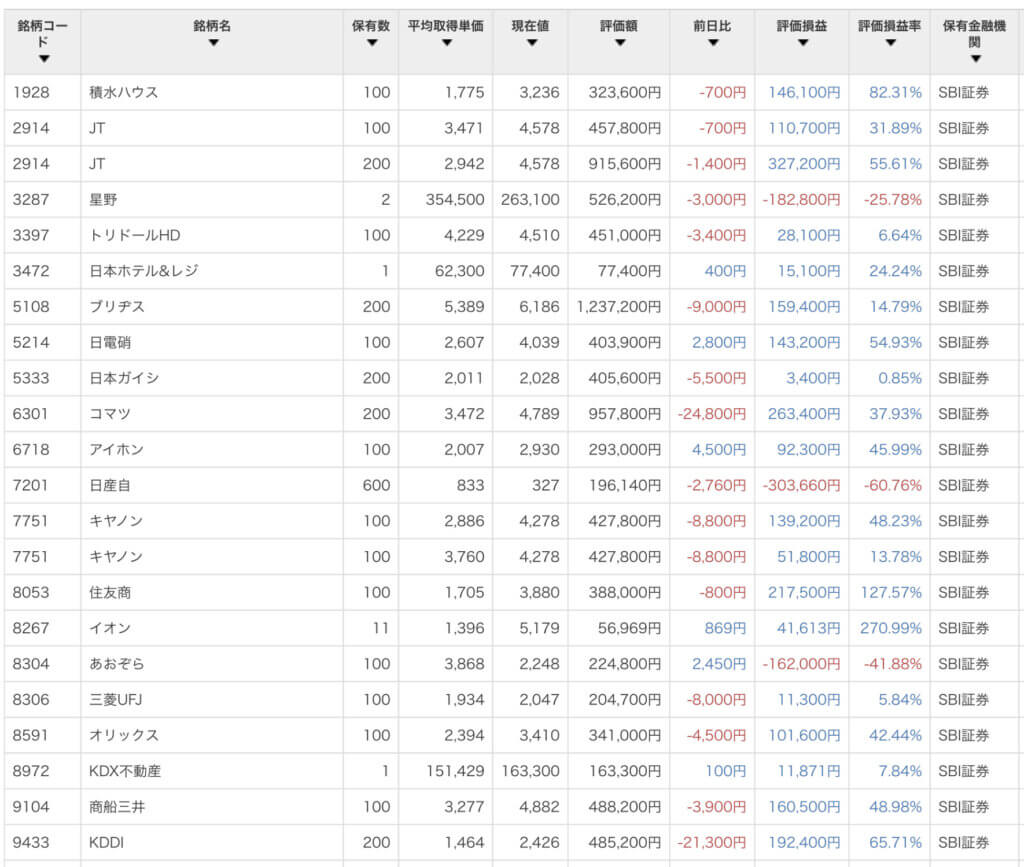Open the 評価損益率 column sort arrow
1024x867 pixels.
coord(889,43)
